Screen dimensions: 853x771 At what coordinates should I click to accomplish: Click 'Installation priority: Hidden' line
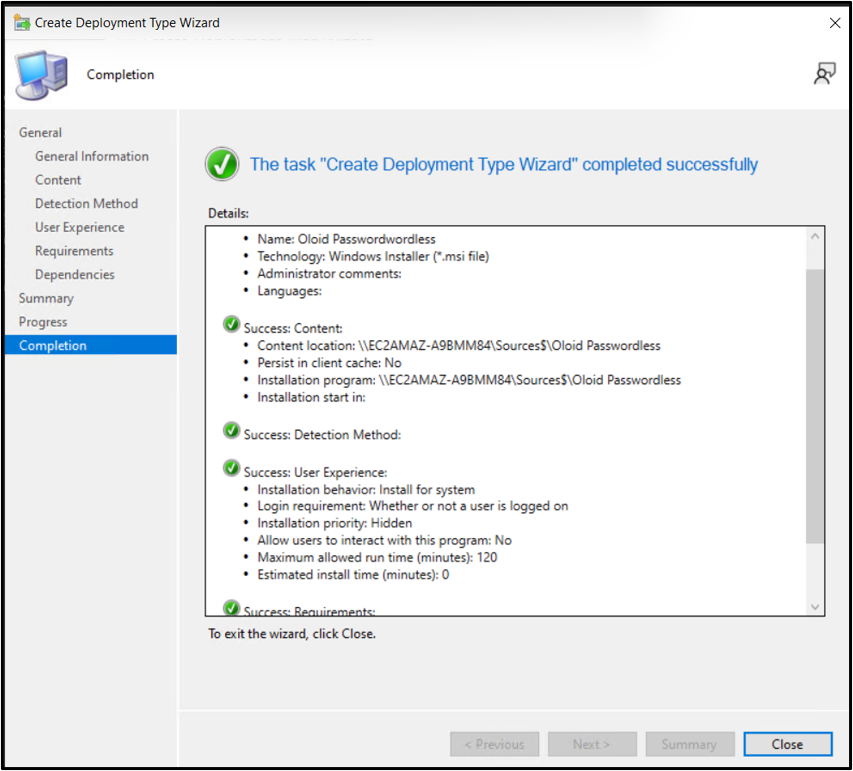coord(335,523)
